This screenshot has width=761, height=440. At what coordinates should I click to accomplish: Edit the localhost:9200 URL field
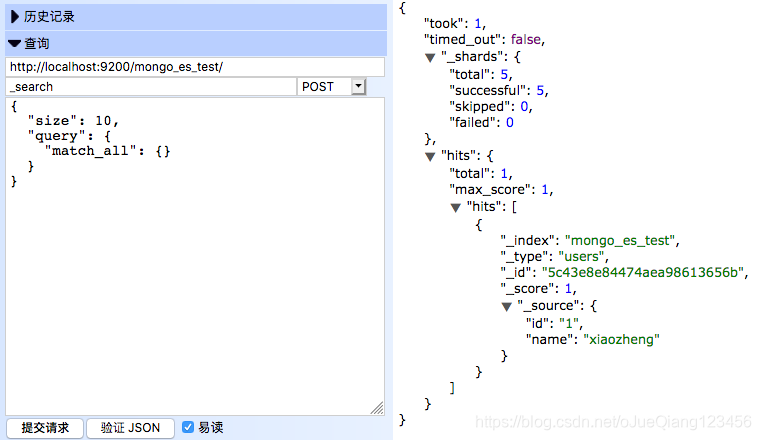[x=195, y=67]
